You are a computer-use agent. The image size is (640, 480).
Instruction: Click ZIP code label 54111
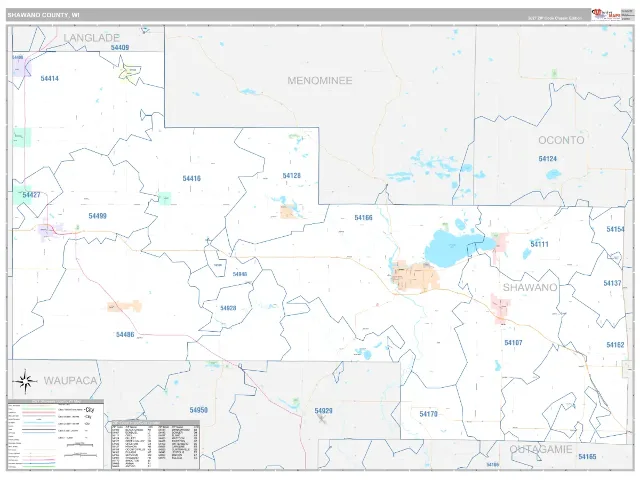click(x=540, y=244)
